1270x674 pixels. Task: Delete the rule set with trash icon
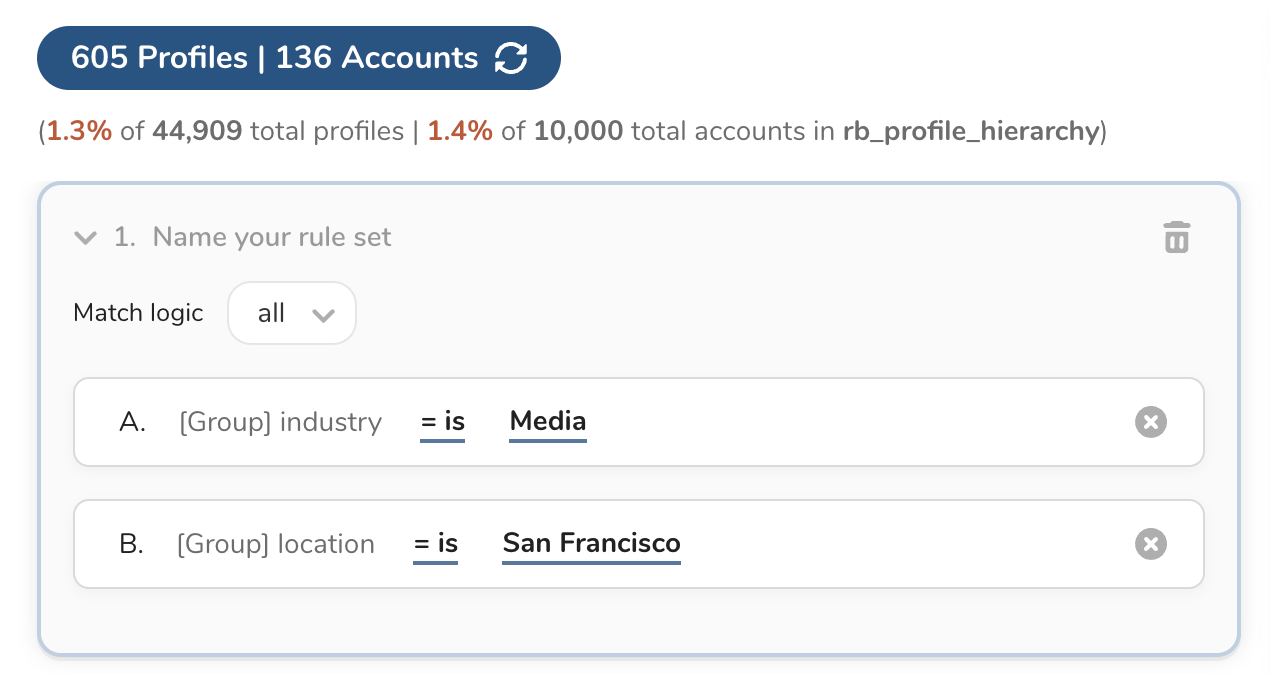tap(1176, 238)
